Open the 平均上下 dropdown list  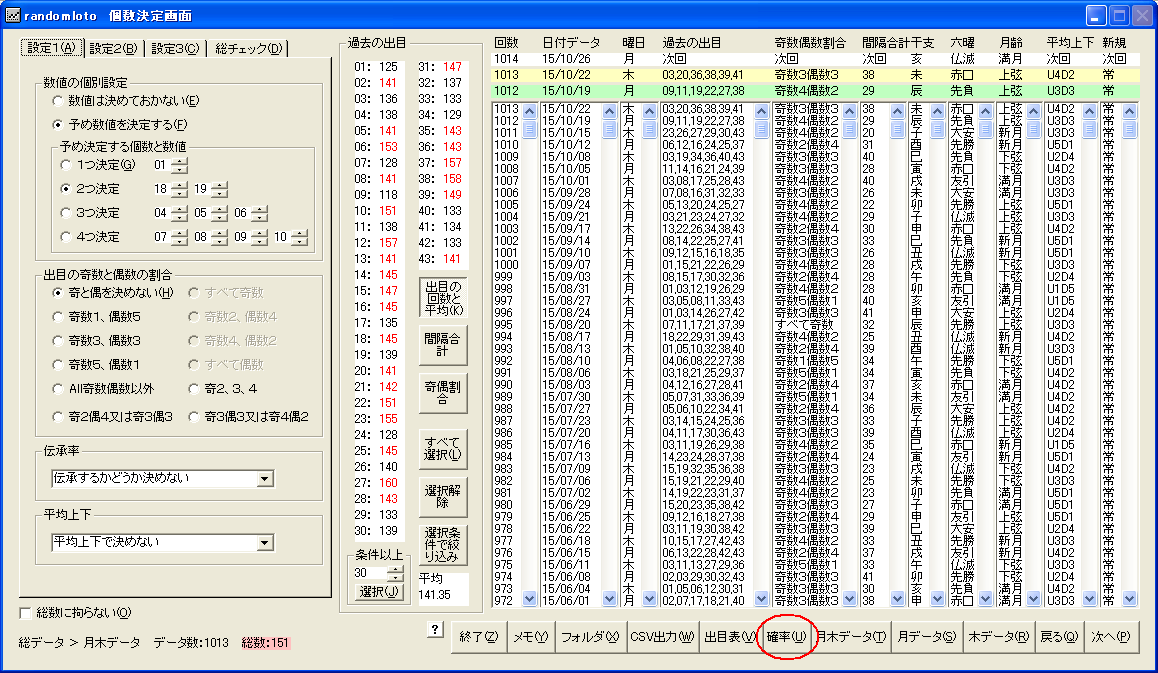pyautogui.click(x=265, y=543)
